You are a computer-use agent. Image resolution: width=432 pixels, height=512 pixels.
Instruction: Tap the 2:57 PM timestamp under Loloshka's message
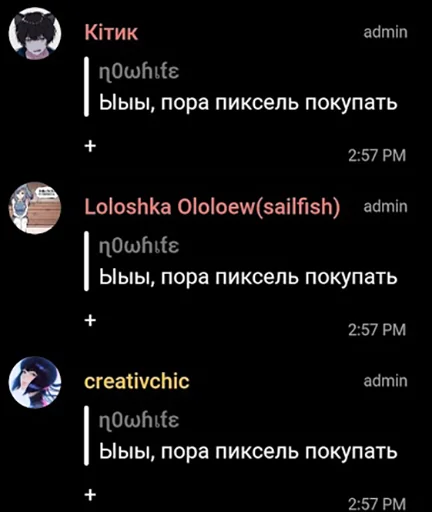point(377,330)
